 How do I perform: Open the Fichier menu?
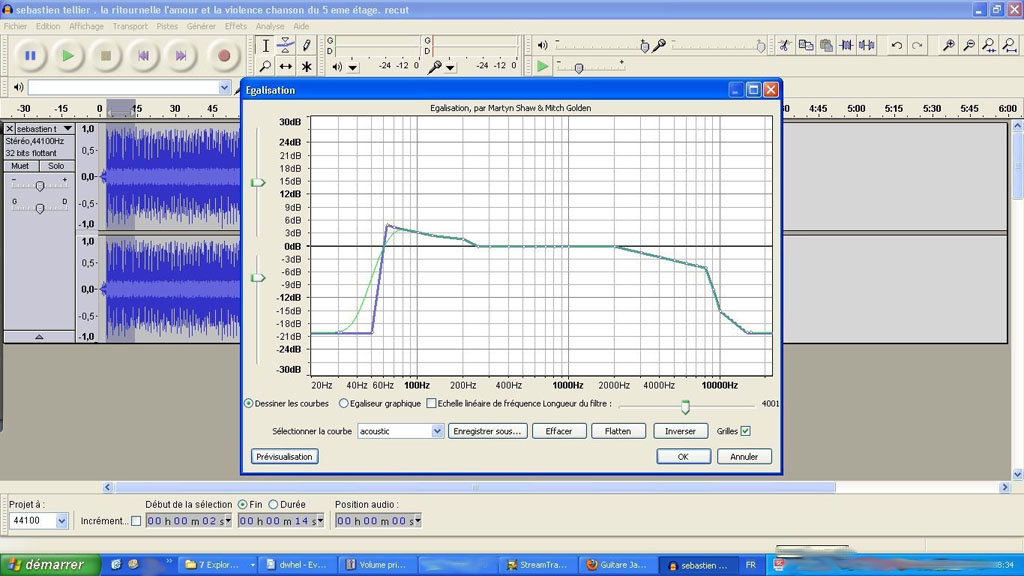(x=15, y=26)
